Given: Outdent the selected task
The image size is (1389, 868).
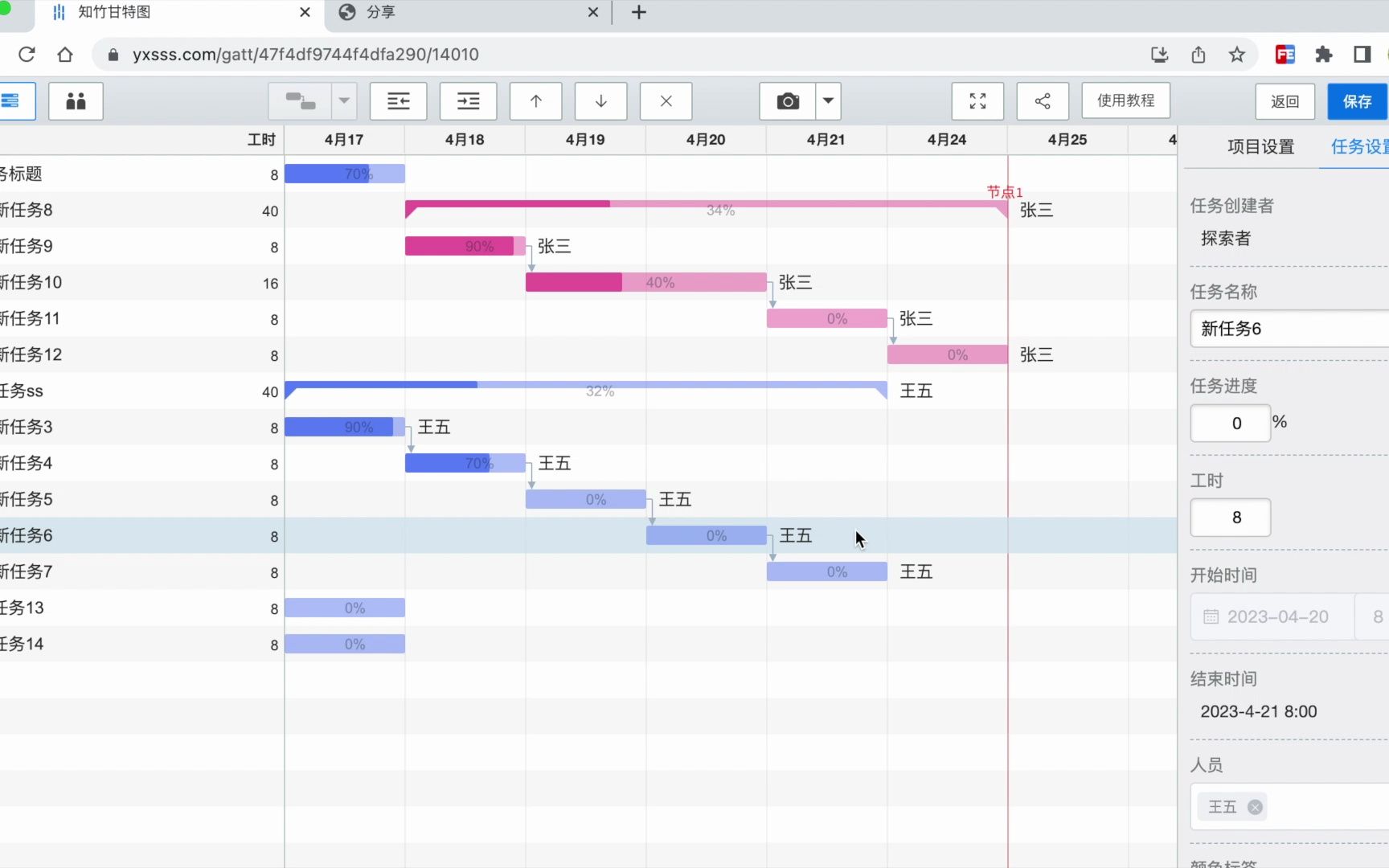Looking at the screenshot, I should [x=398, y=101].
